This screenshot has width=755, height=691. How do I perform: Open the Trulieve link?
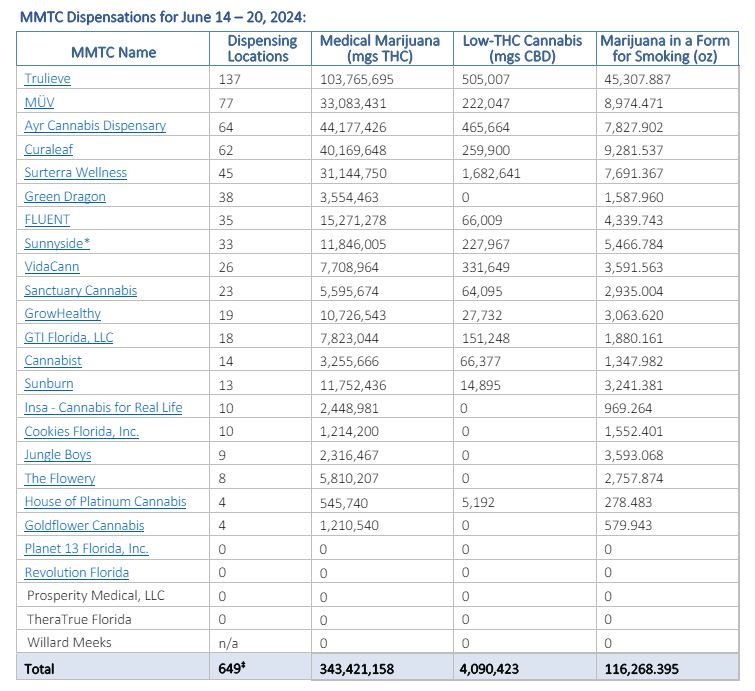tap(47, 79)
